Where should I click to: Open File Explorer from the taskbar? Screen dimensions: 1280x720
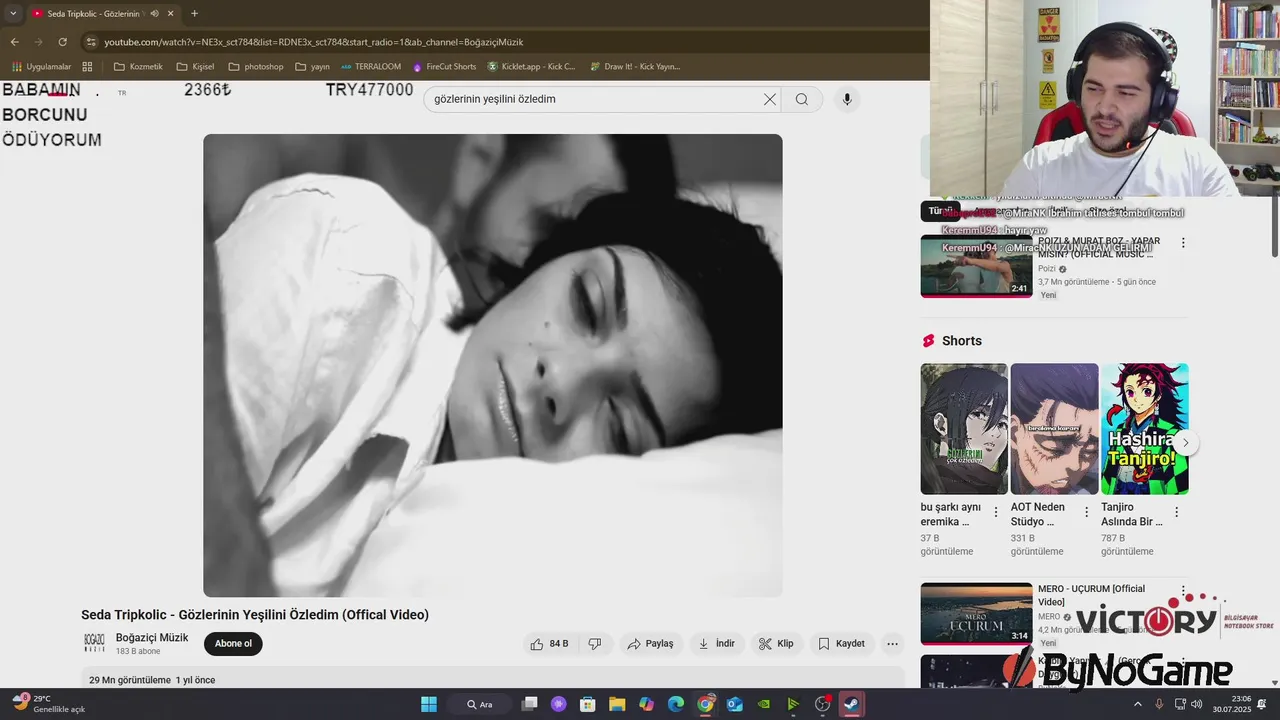tap(617, 704)
